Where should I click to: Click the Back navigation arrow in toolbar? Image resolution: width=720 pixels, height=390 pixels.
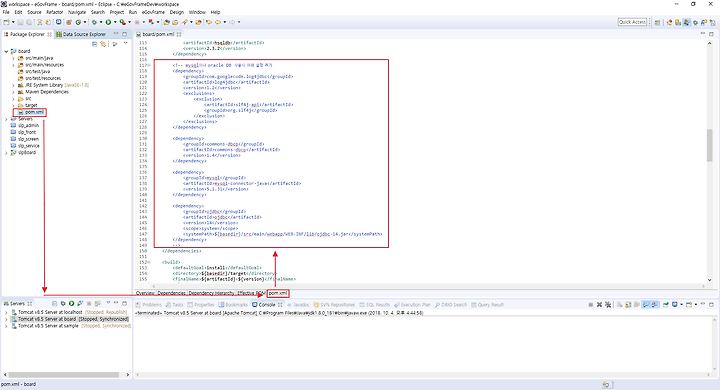(x=218, y=22)
